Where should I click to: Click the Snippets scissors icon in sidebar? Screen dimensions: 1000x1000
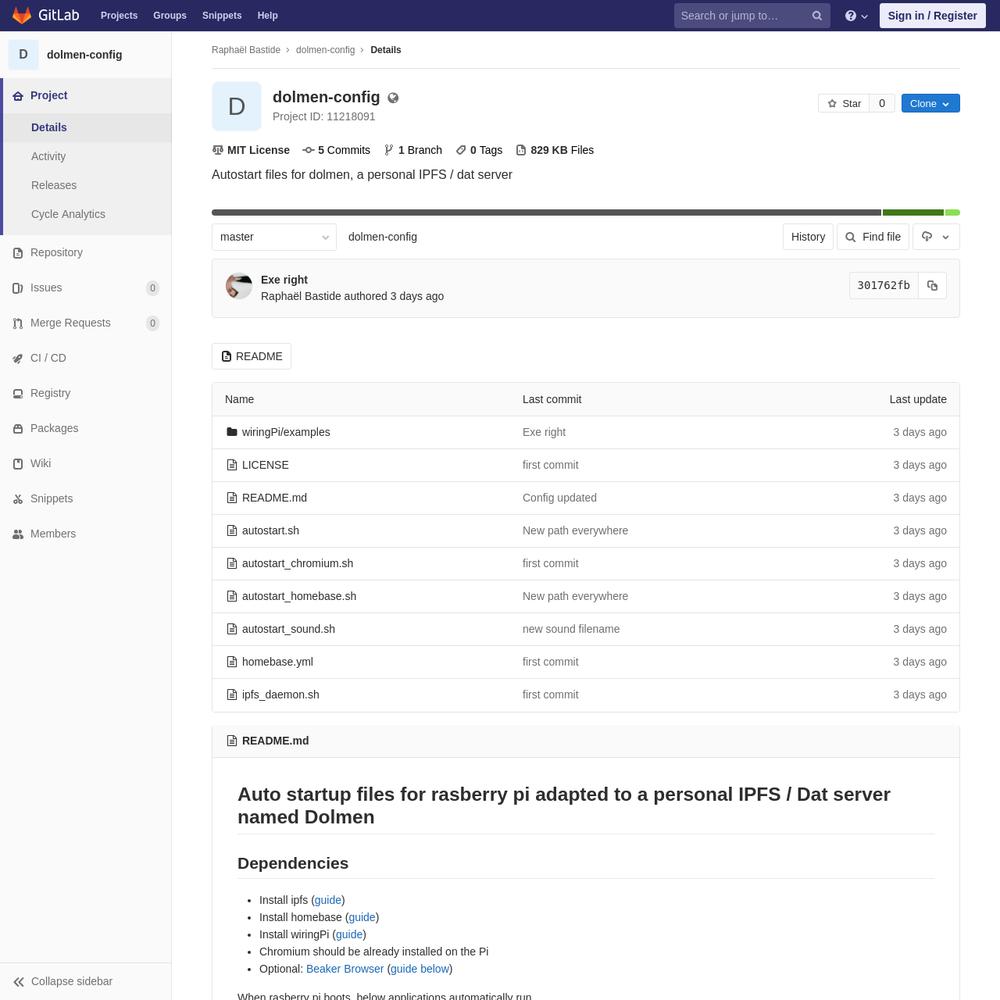[18, 499]
